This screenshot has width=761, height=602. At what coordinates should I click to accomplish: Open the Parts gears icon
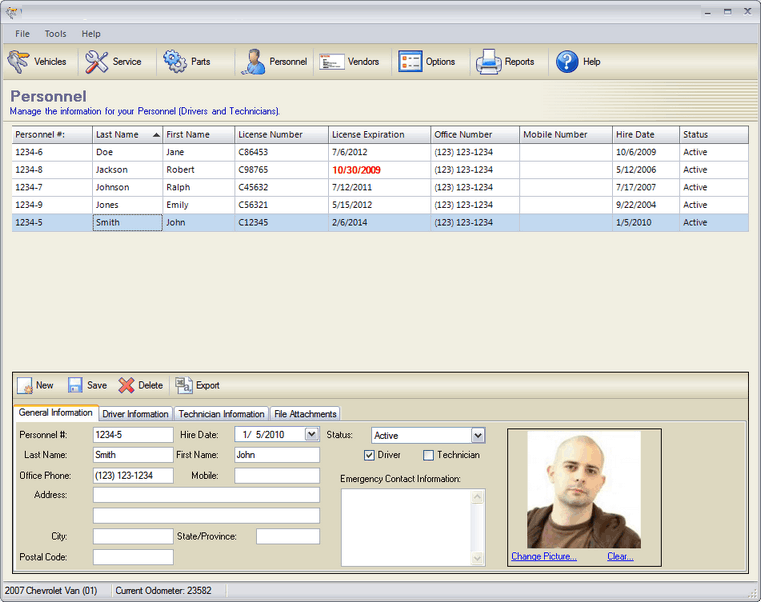[175, 62]
